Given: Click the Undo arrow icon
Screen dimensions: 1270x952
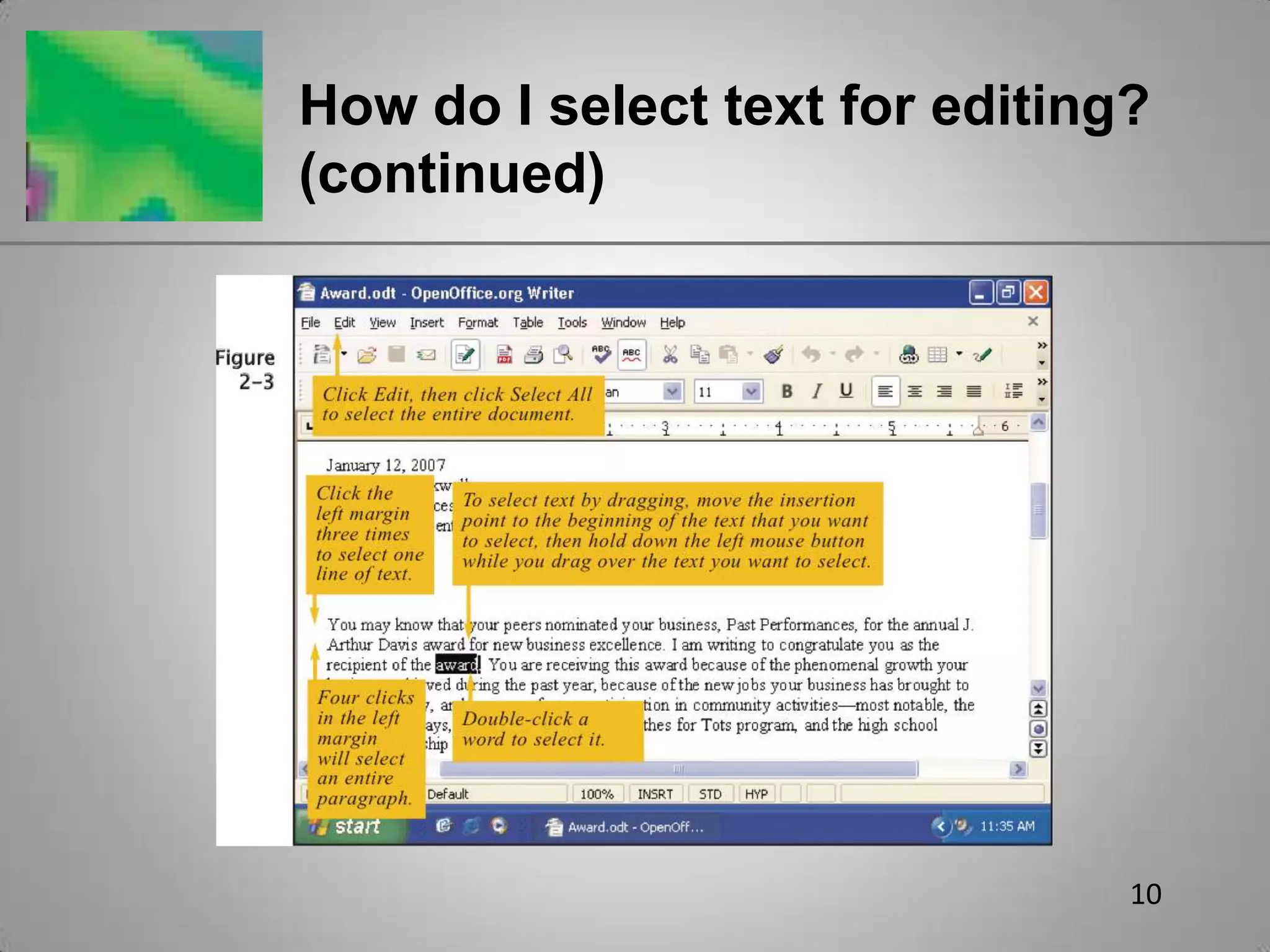Looking at the screenshot, I should pos(811,355).
